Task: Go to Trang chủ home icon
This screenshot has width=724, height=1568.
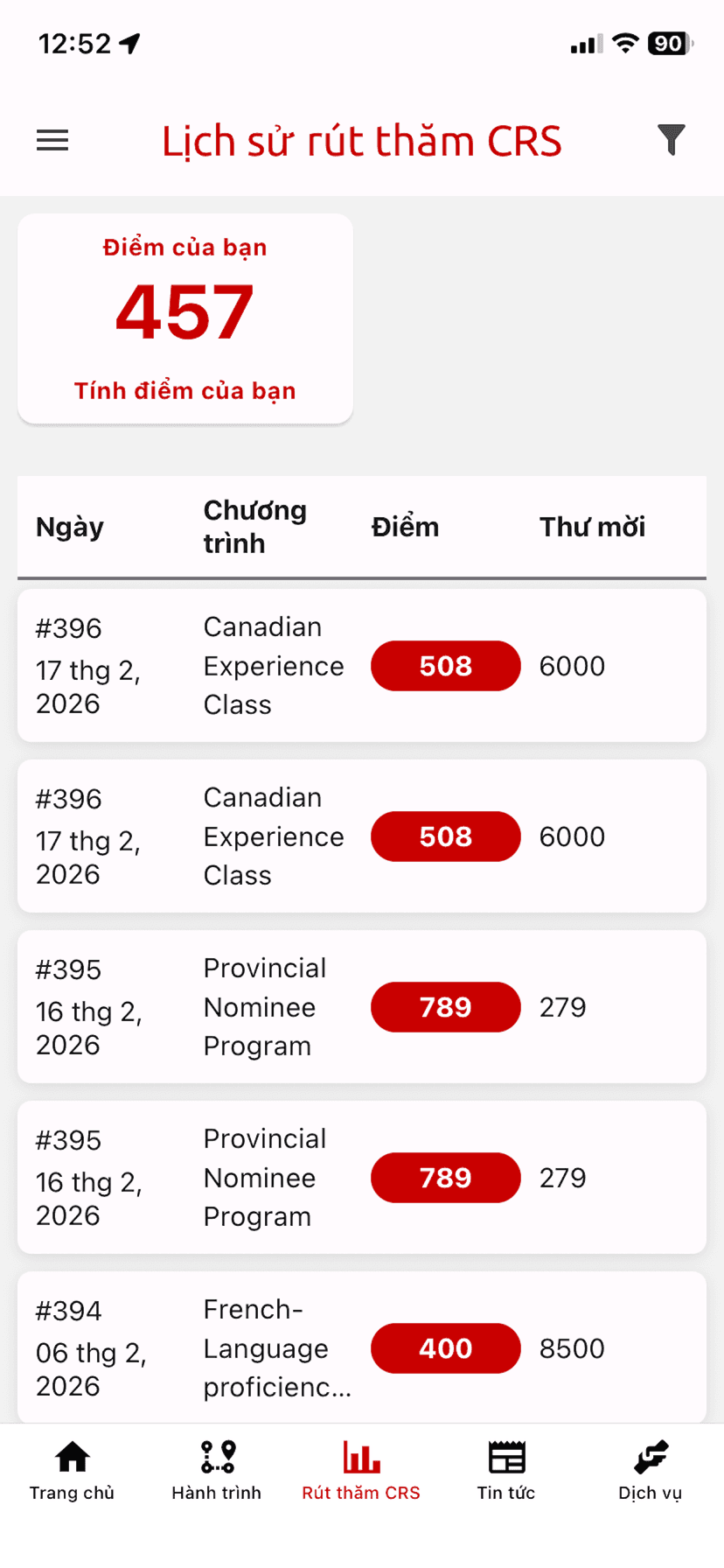Action: coord(72,1457)
